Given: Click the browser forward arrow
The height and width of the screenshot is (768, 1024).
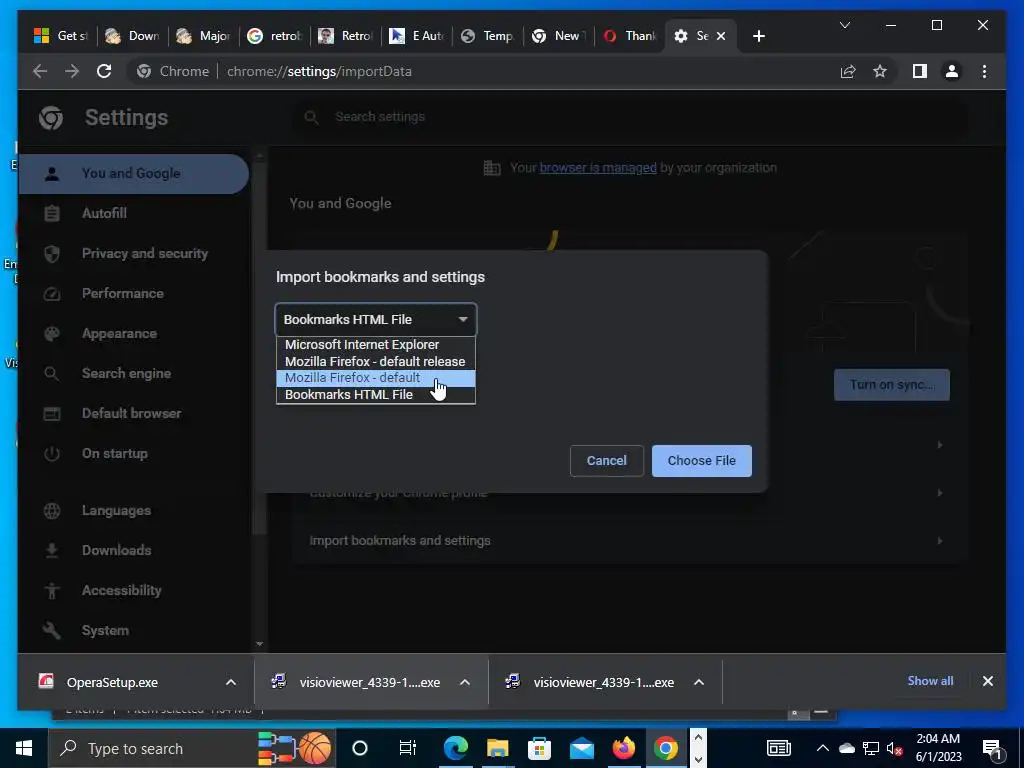Looking at the screenshot, I should tap(72, 71).
